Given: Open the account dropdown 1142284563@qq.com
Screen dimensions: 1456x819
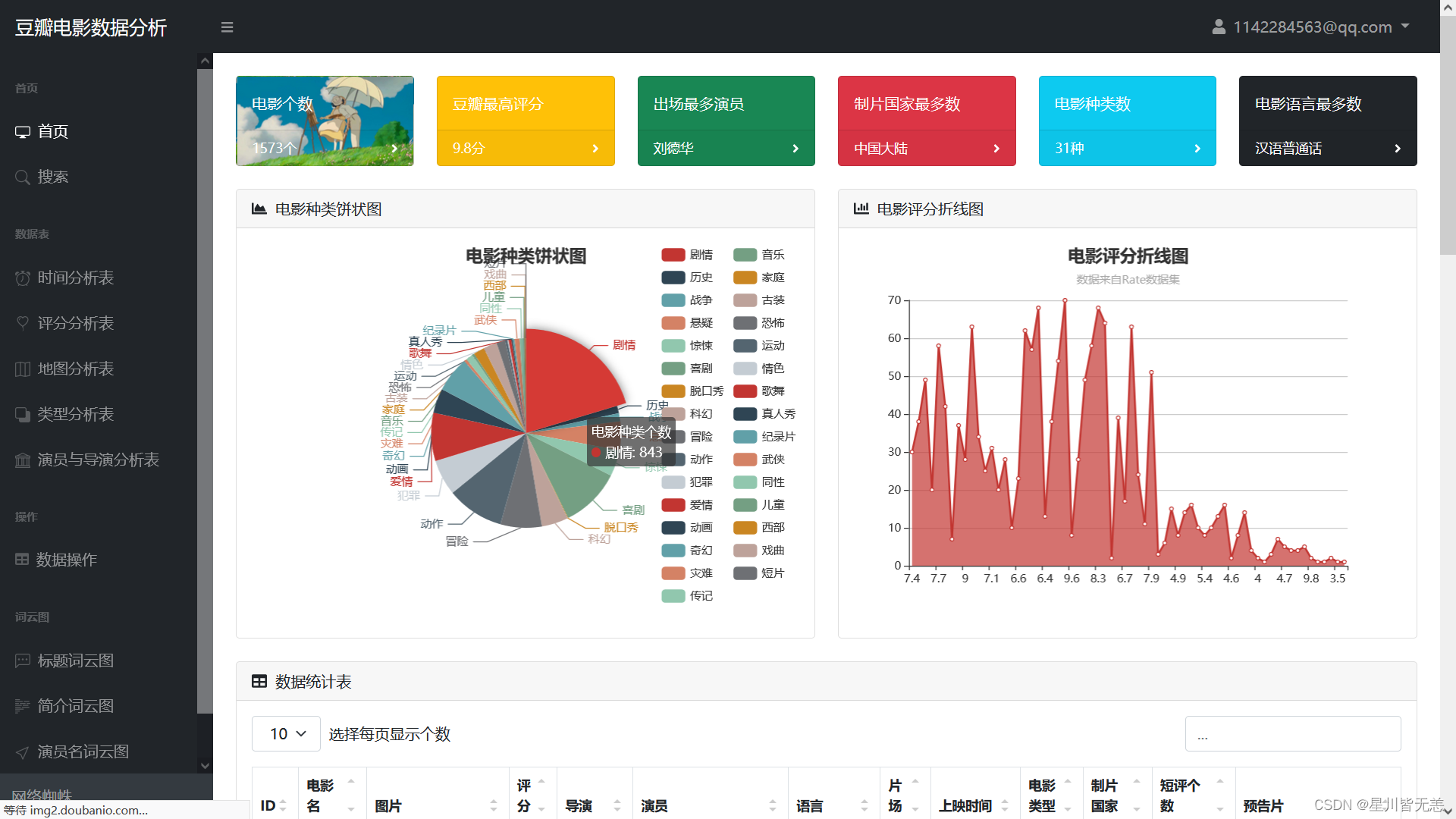Looking at the screenshot, I should click(1311, 27).
